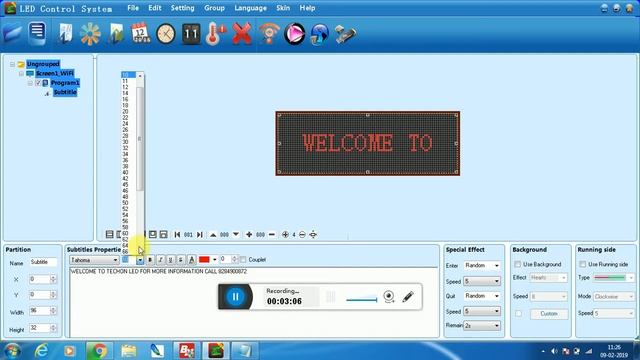Image resolution: width=640 pixels, height=360 pixels.
Task: Adjust the recorder volume slider
Action: click(x=362, y=299)
